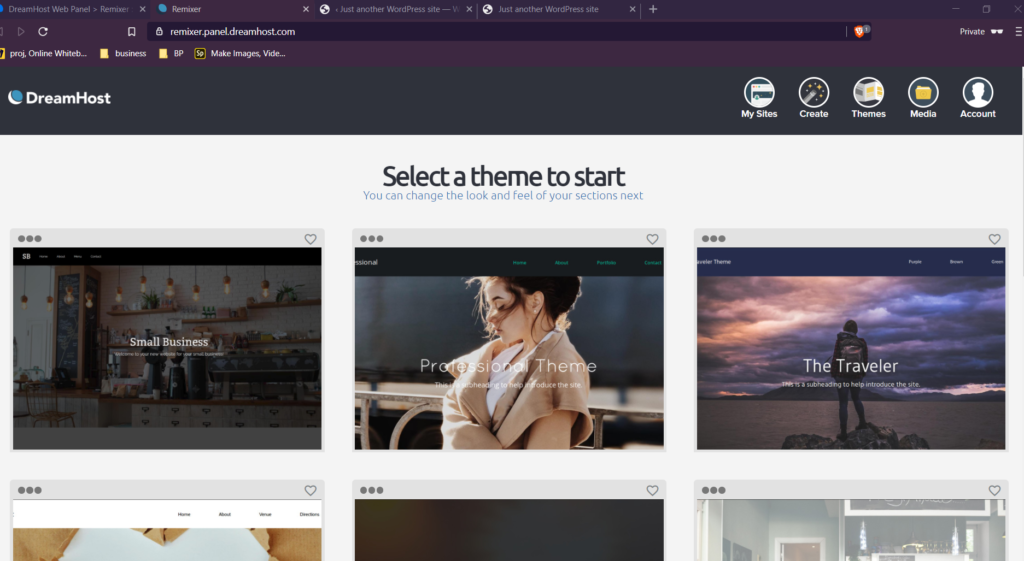Click the change look and feel subtitle
This screenshot has height=561, width=1024.
click(503, 195)
